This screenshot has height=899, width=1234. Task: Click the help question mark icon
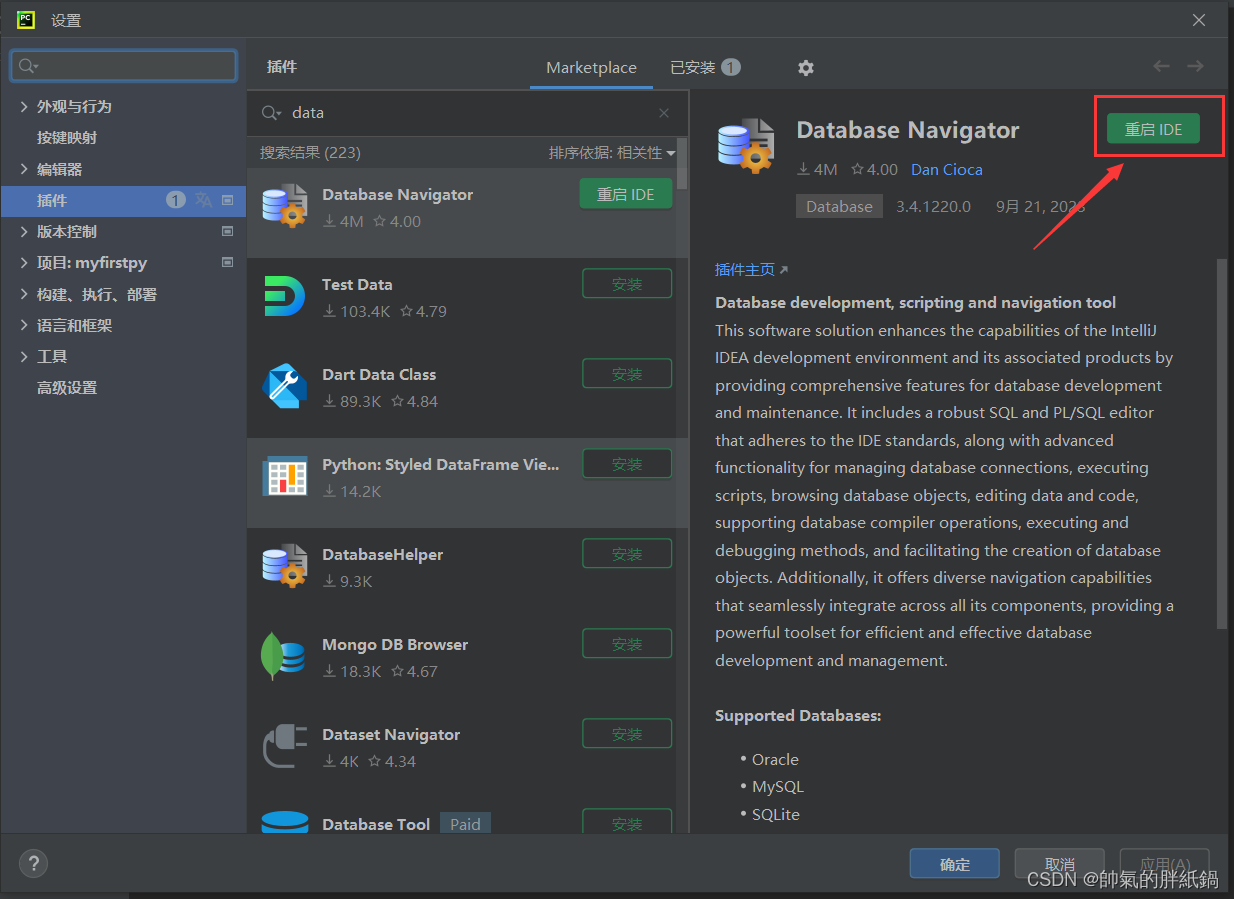point(33,864)
